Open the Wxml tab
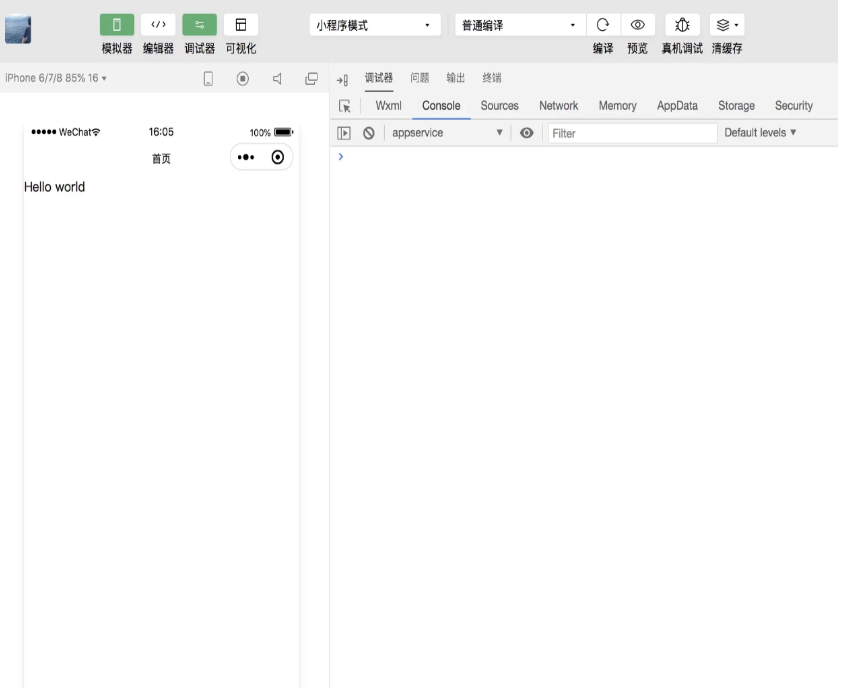The image size is (848, 688). click(x=388, y=105)
